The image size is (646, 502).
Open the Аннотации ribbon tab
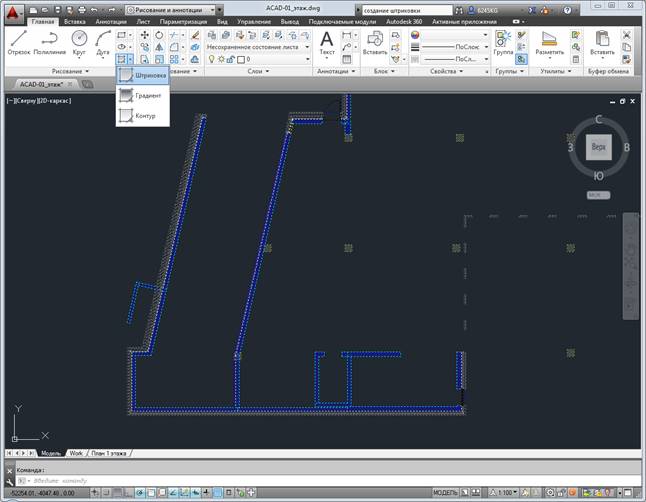[x=111, y=21]
